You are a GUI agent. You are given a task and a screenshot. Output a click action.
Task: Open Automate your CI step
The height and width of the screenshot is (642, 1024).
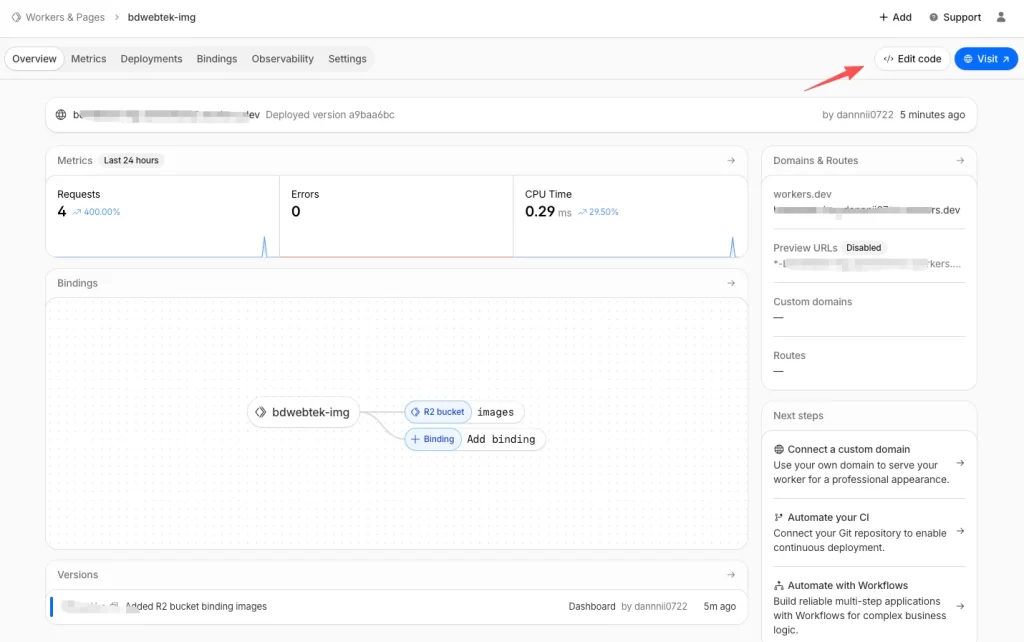click(x=869, y=532)
